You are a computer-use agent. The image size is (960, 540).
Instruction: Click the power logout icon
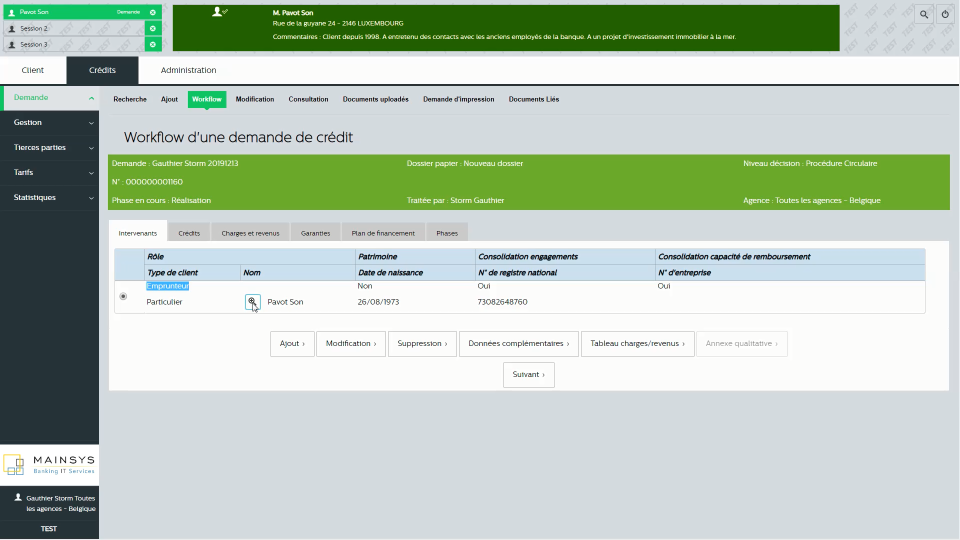(x=945, y=14)
